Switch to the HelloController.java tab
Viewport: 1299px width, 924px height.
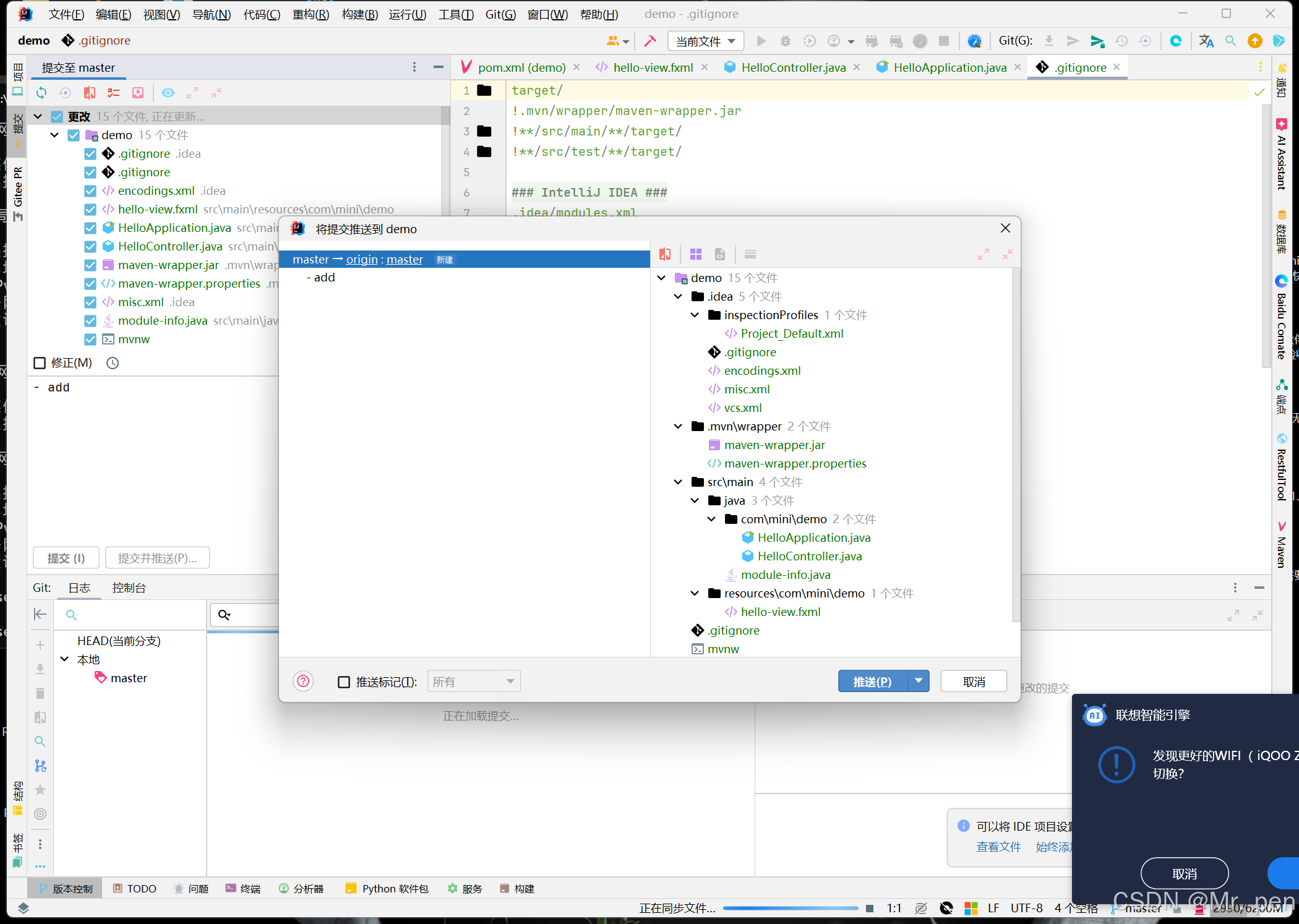pos(792,67)
